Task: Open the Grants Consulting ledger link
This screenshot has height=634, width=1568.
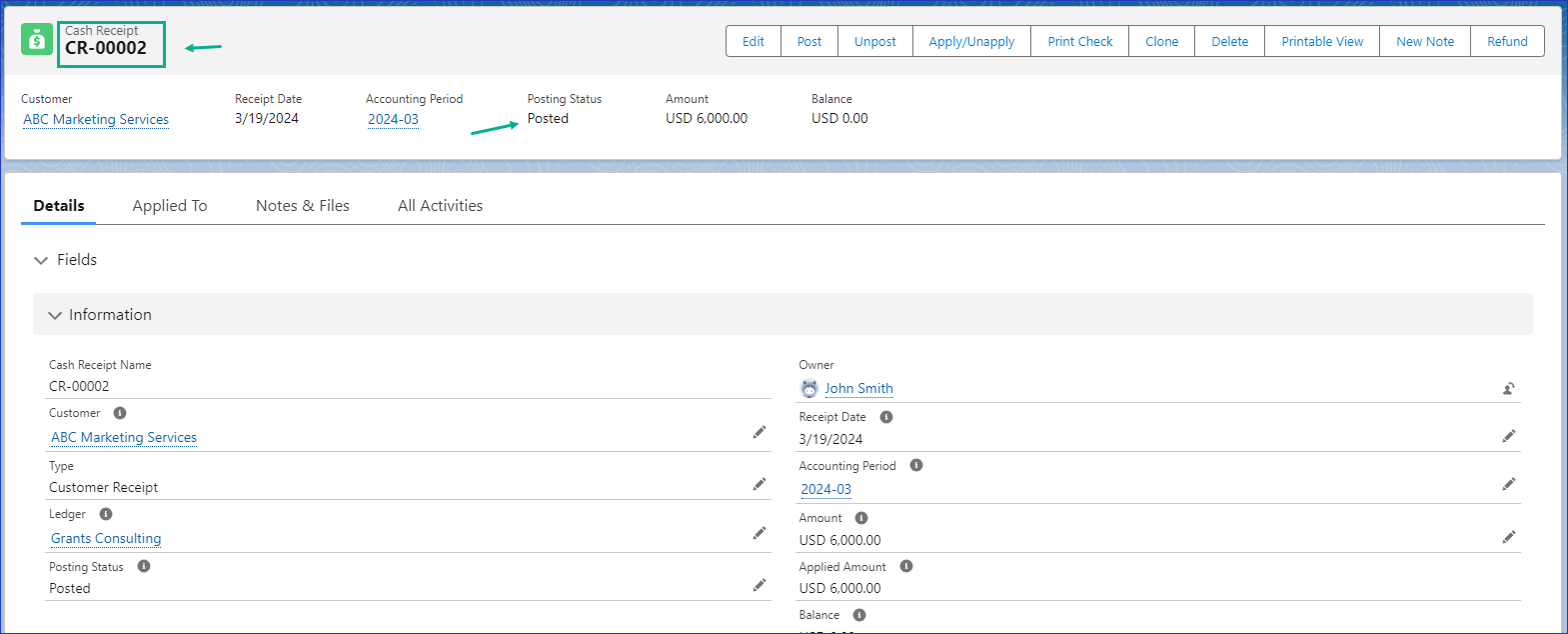Action: pyautogui.click(x=106, y=539)
